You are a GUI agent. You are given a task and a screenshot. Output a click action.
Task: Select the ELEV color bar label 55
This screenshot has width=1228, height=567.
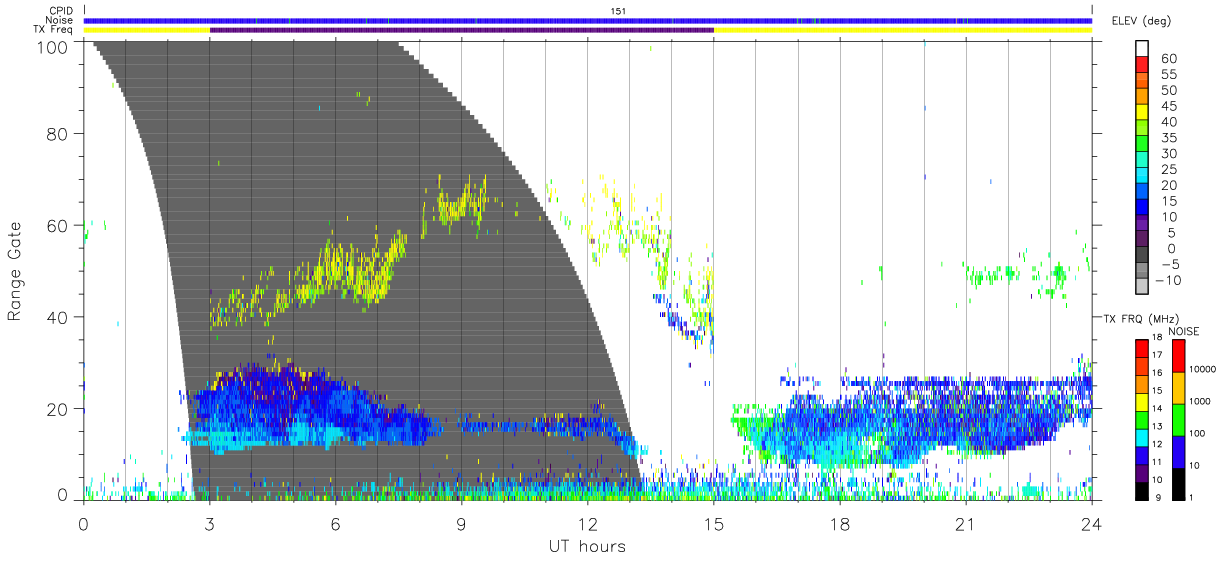[1169, 75]
